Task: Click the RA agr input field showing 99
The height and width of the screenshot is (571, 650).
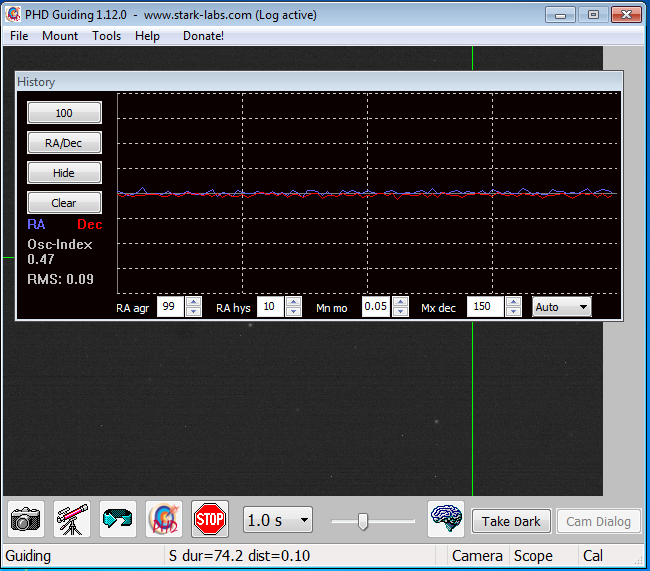Action: tap(171, 307)
